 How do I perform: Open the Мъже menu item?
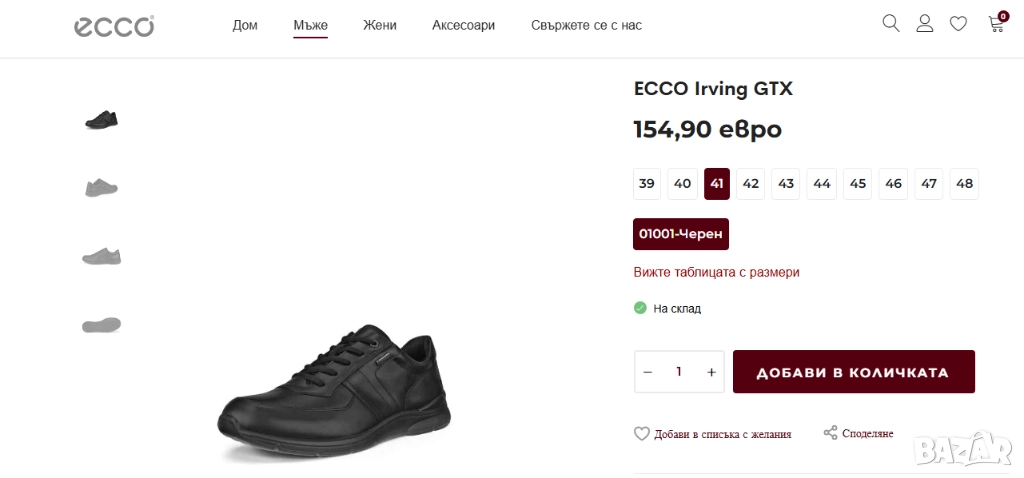310,25
